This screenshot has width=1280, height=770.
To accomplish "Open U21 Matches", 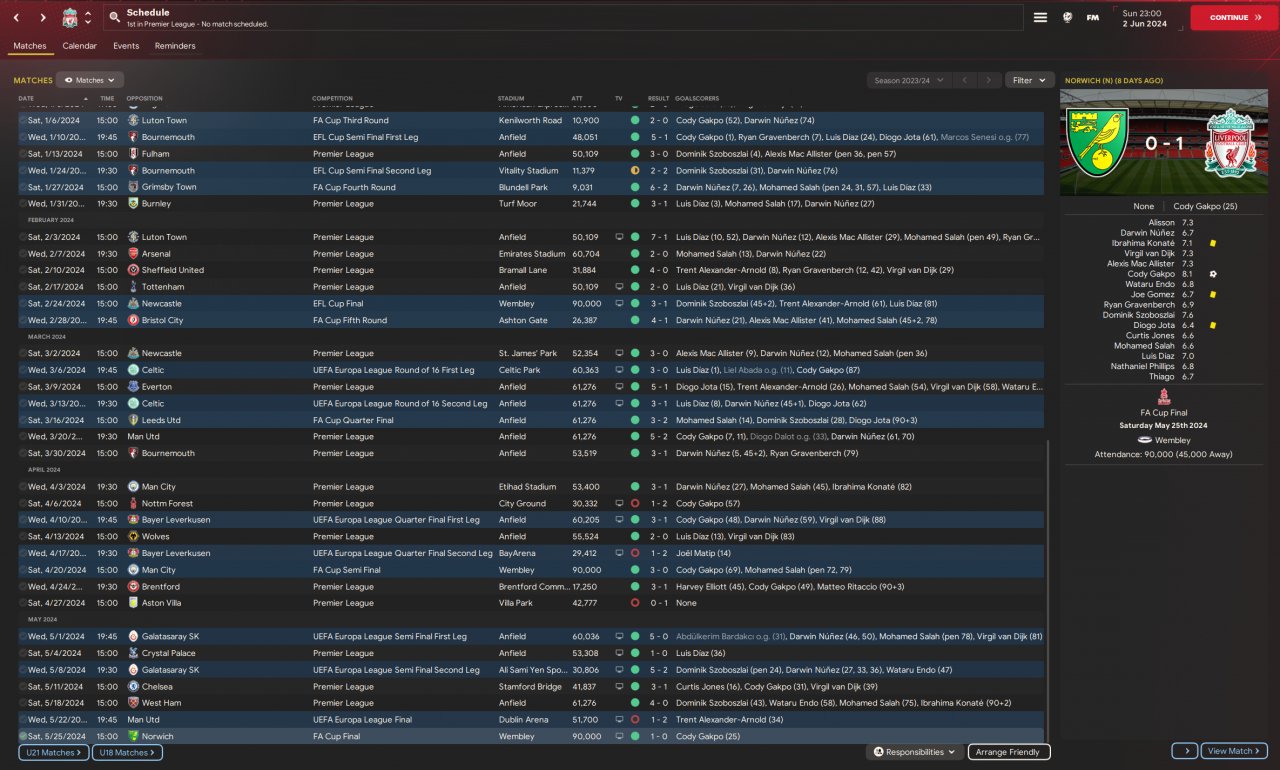I will pos(53,752).
